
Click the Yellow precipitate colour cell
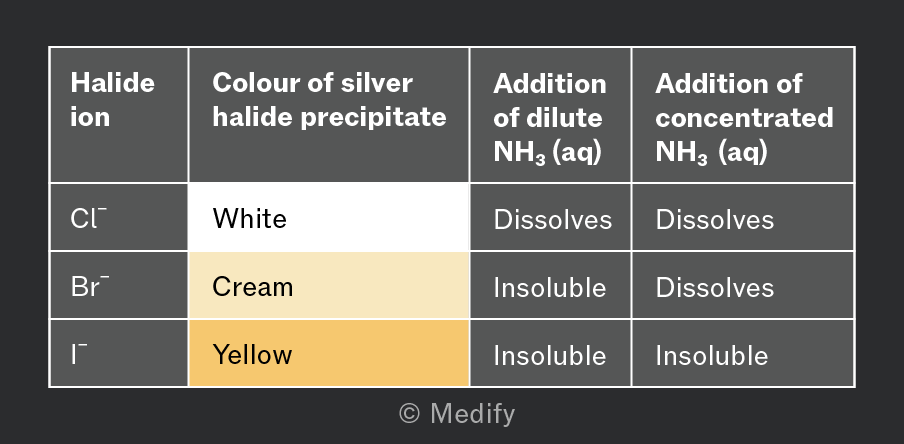click(329, 353)
